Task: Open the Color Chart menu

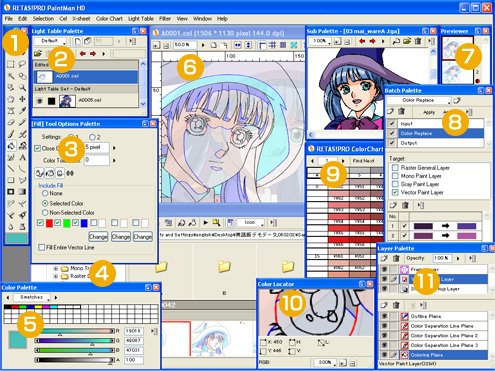Action: [x=109, y=19]
